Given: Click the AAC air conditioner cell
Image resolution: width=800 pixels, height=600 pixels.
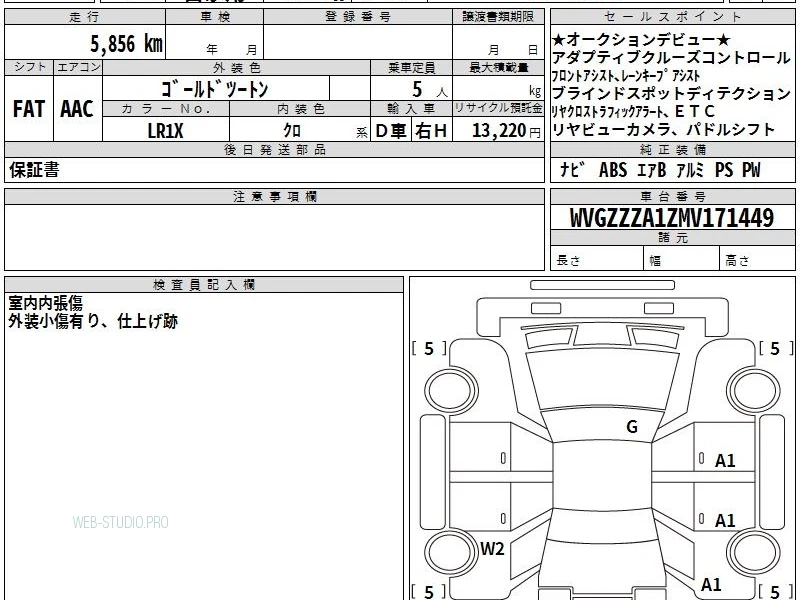Looking at the screenshot, I should pos(78,109).
